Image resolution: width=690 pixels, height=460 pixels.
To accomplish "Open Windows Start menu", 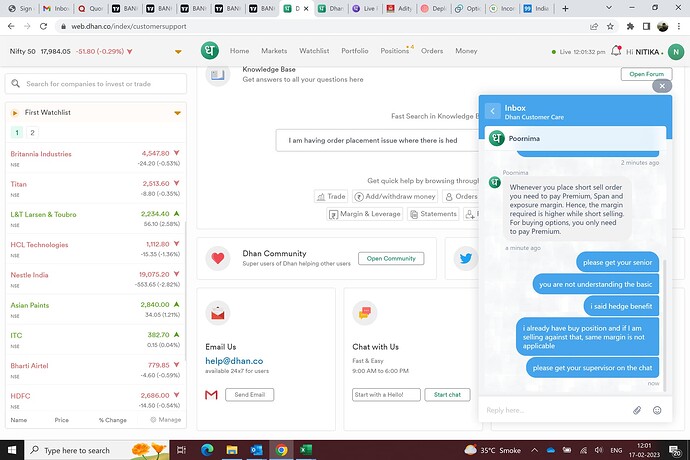I will (12, 450).
